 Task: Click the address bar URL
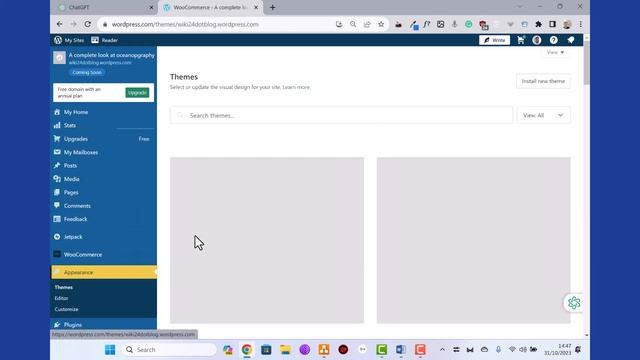(x=185, y=24)
